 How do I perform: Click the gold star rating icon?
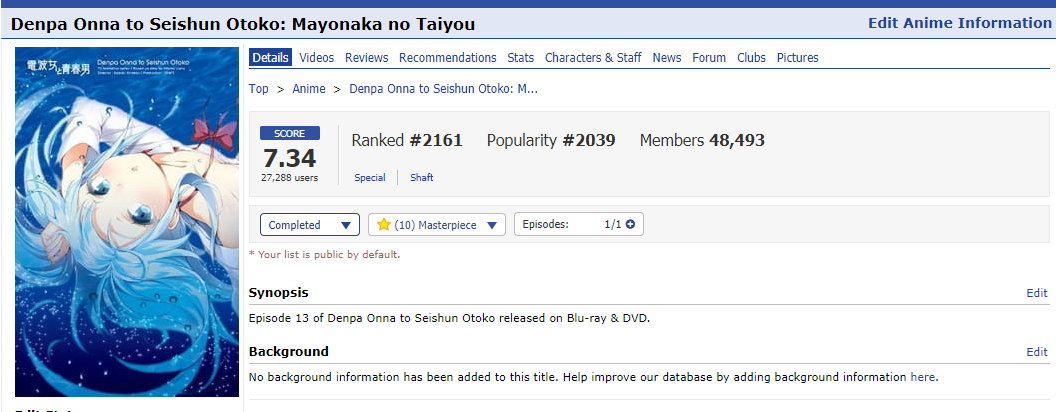pos(383,225)
